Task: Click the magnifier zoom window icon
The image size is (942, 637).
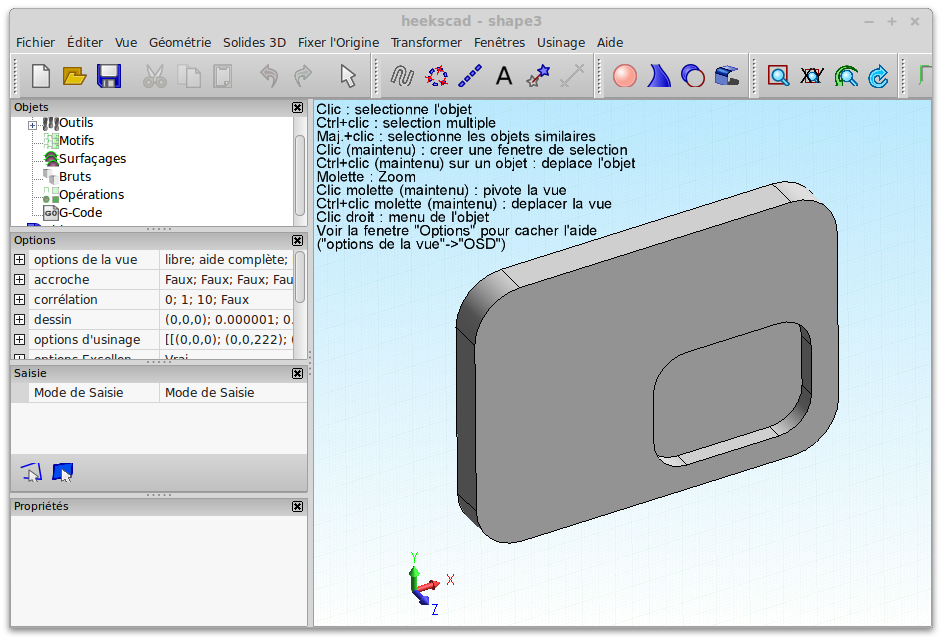Action: [778, 76]
